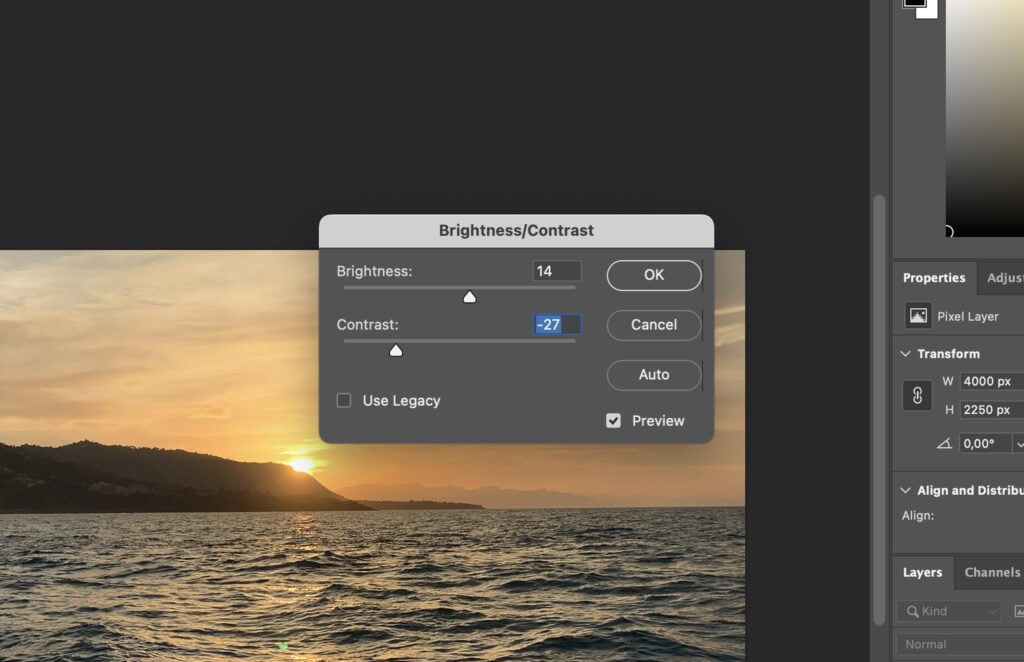This screenshot has height=662, width=1024.
Task: Click the Pixel Layer icon in Properties
Action: 919,316
